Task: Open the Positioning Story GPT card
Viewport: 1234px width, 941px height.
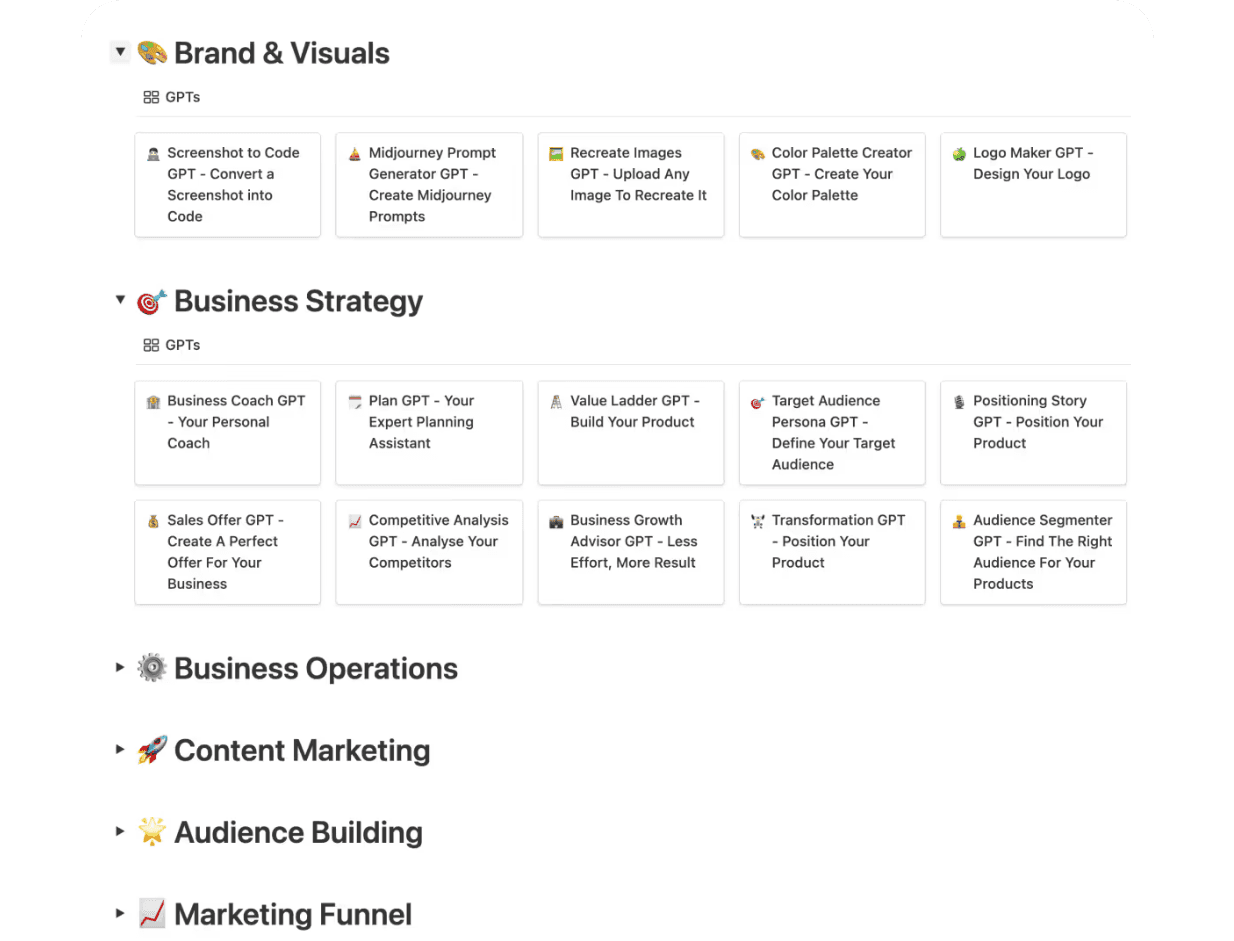Action: point(1033,432)
